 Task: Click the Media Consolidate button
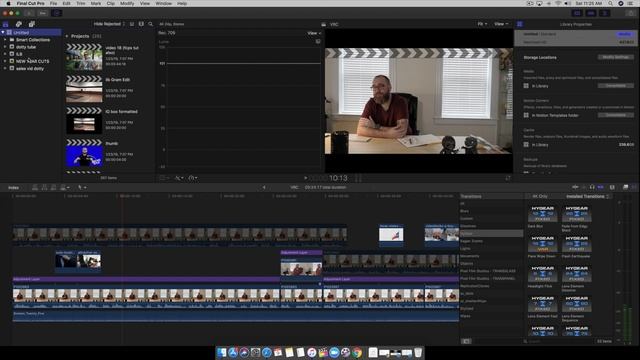click(616, 86)
